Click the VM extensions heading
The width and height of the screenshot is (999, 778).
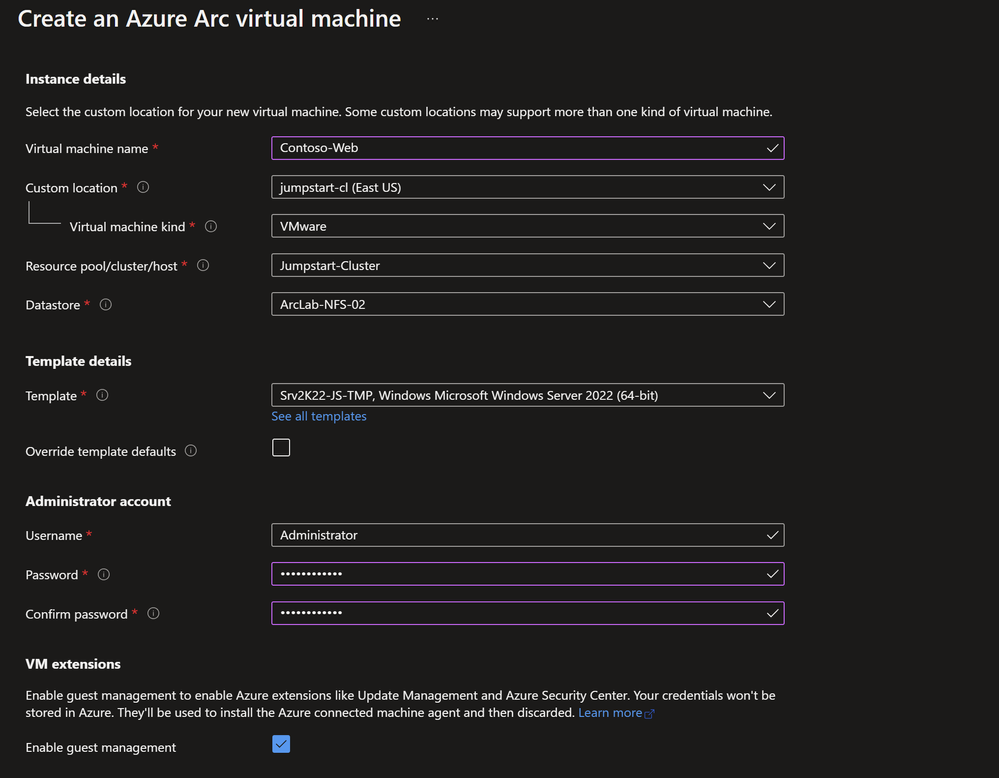pyautogui.click(x=73, y=664)
